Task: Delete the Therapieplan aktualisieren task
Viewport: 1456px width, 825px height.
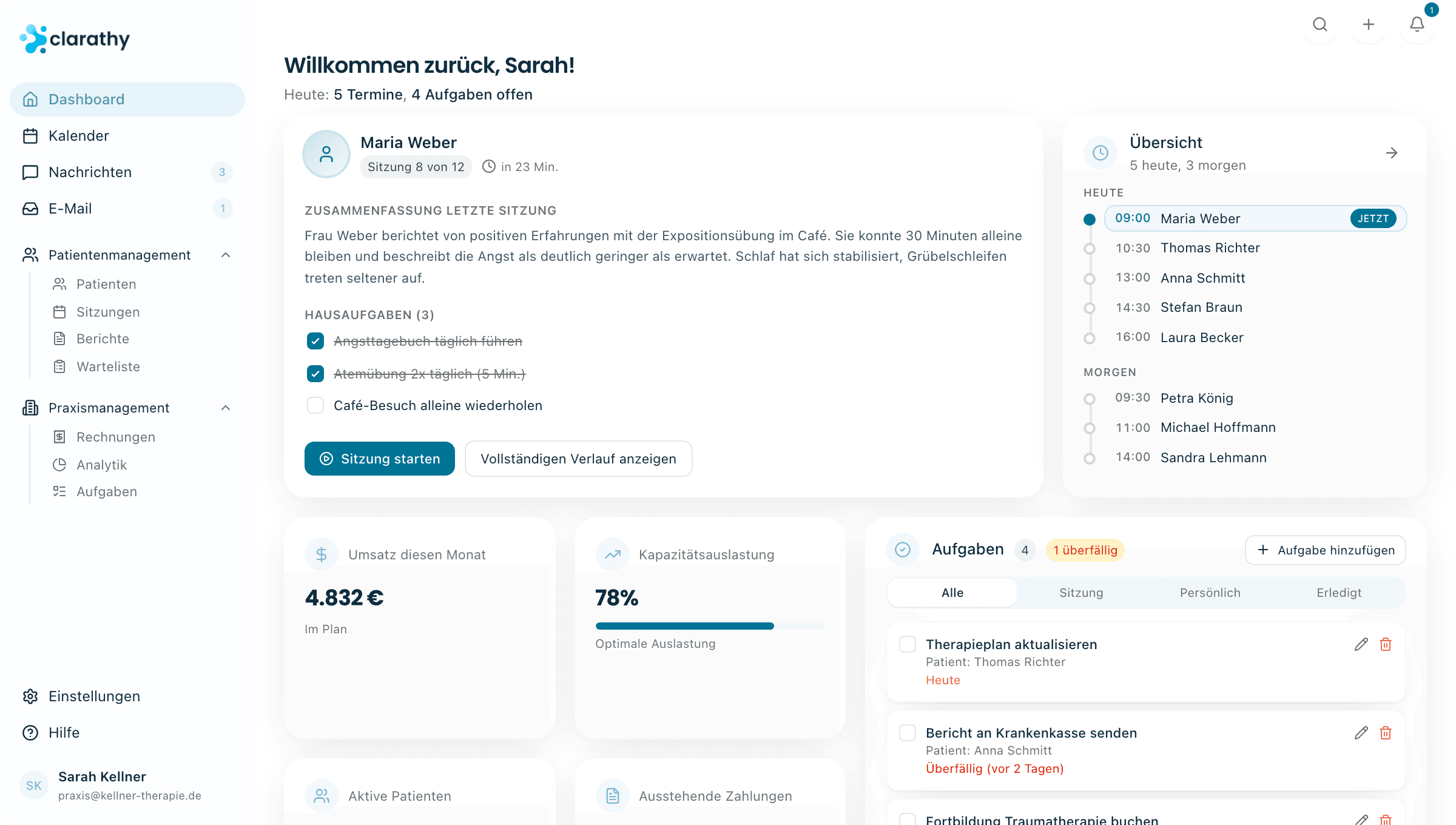Action: [x=1386, y=644]
